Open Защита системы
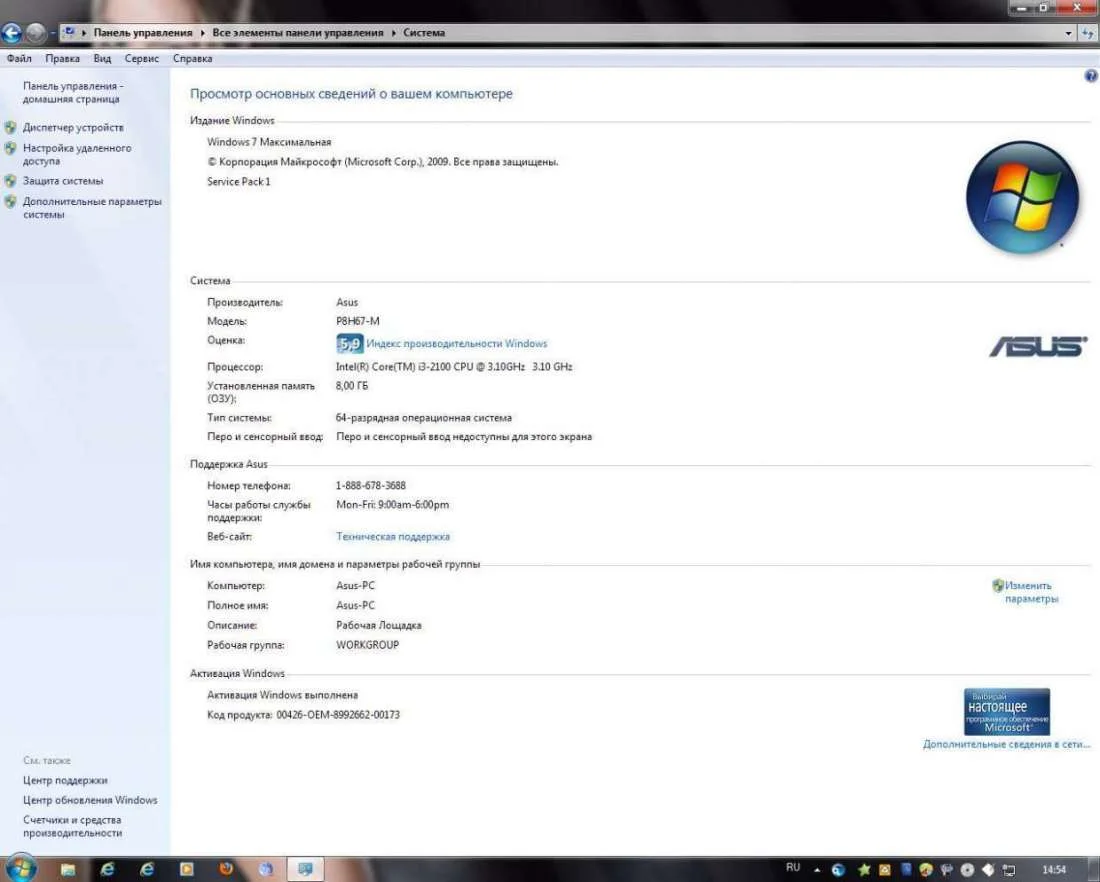 [x=62, y=181]
